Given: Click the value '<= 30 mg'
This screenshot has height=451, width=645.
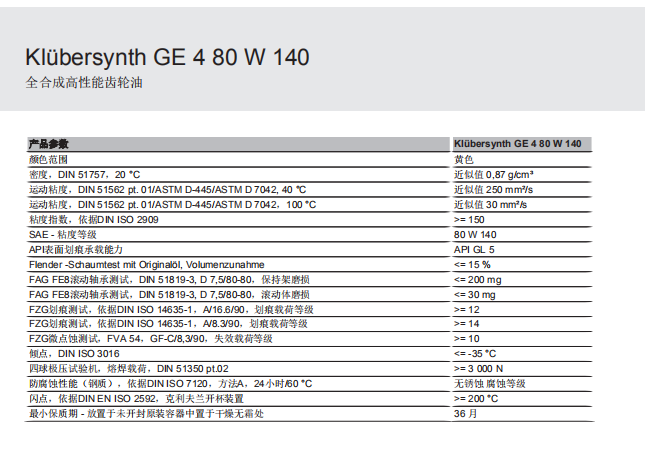Looking at the screenshot, I should click(x=474, y=295).
